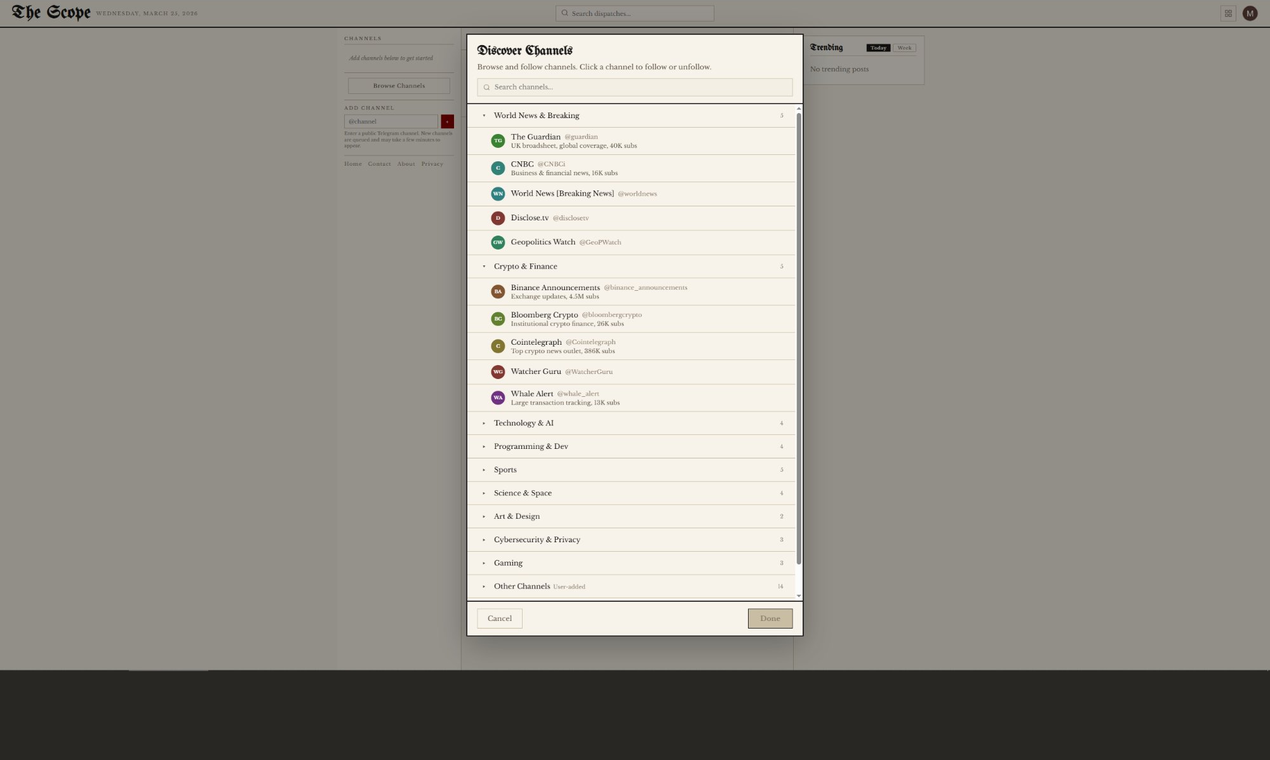Follow Bloomberg Crypto channel name
The image size is (1270, 760).
pos(544,315)
